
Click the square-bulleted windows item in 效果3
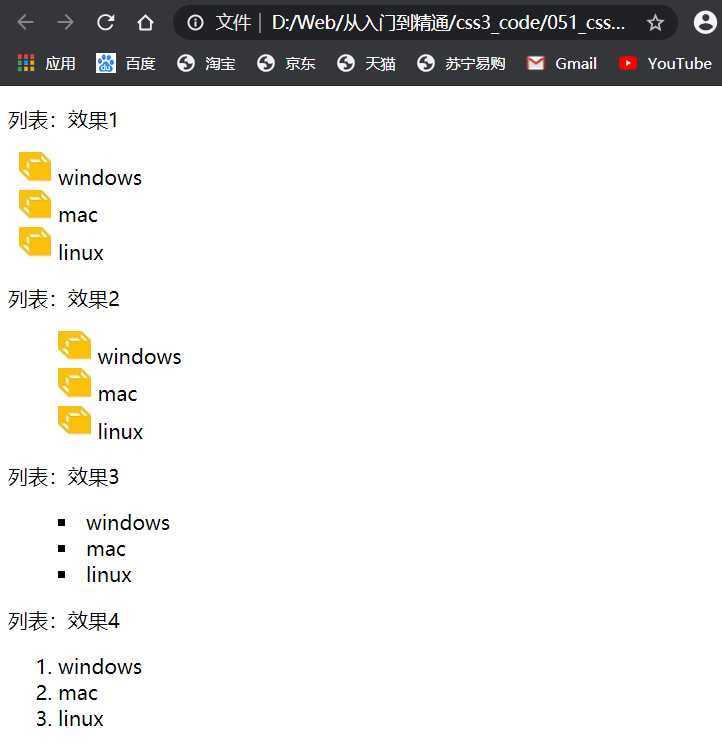[x=128, y=522]
